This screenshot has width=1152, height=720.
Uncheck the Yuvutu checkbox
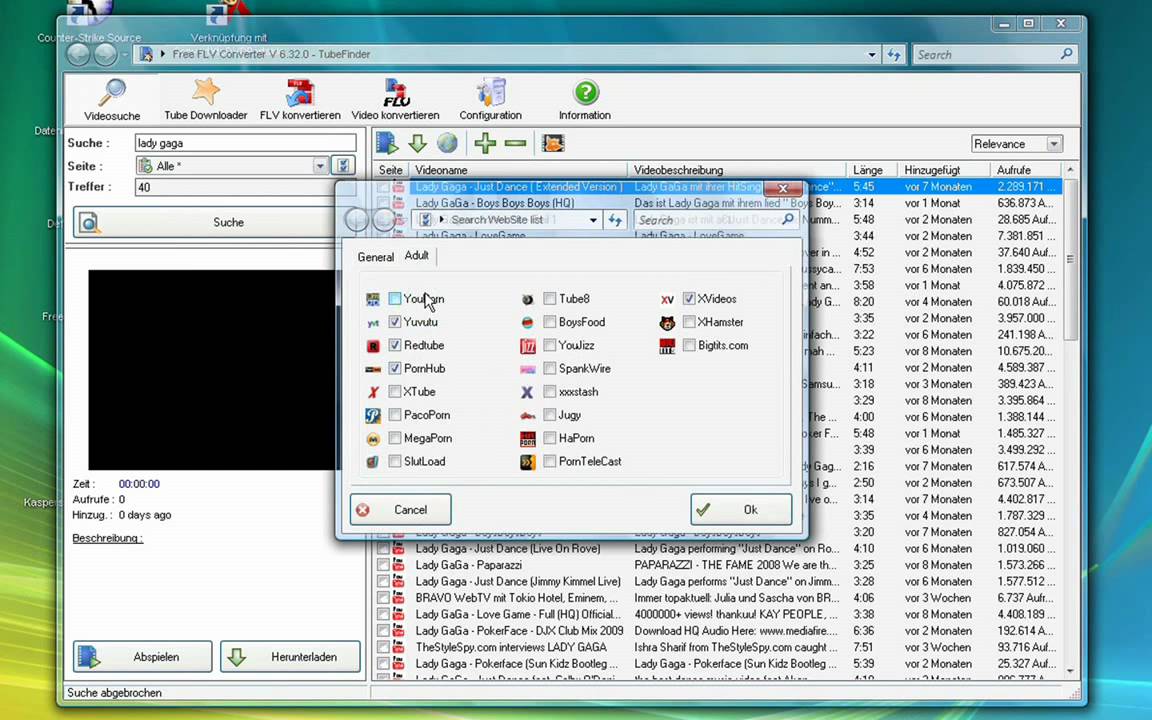[x=395, y=323]
